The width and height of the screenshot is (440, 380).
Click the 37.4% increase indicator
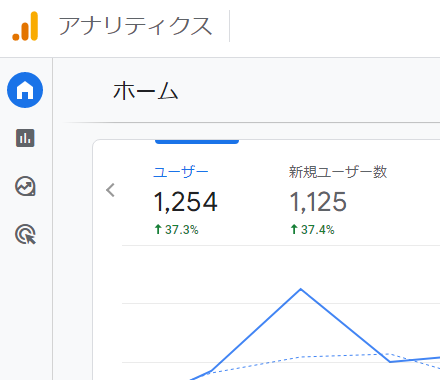(312, 230)
